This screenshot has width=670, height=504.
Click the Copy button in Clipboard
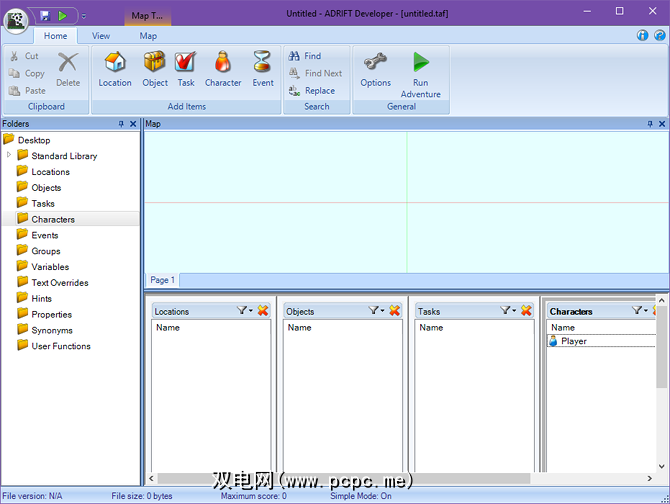point(26,73)
